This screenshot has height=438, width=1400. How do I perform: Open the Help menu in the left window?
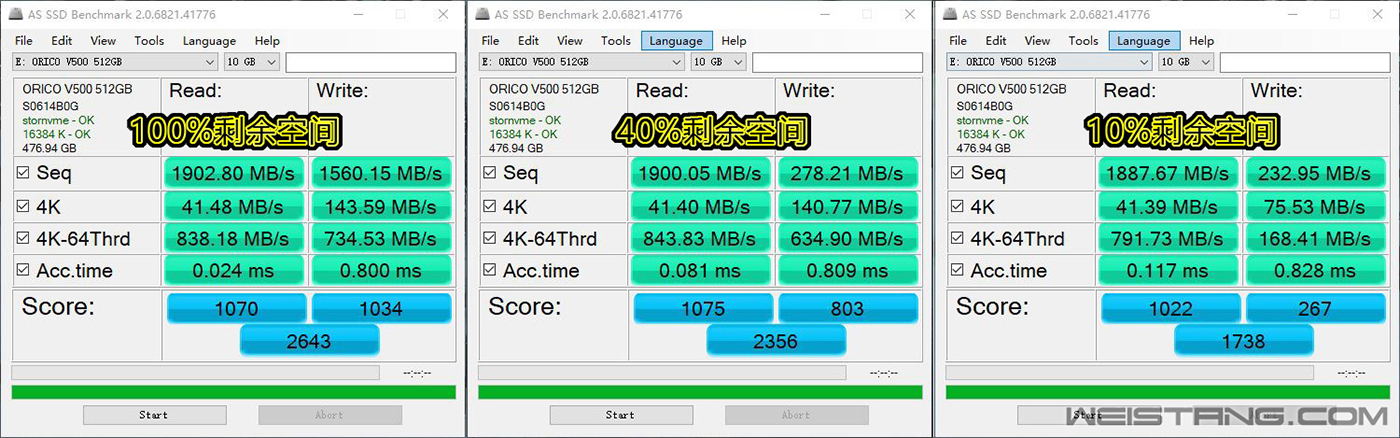267,41
